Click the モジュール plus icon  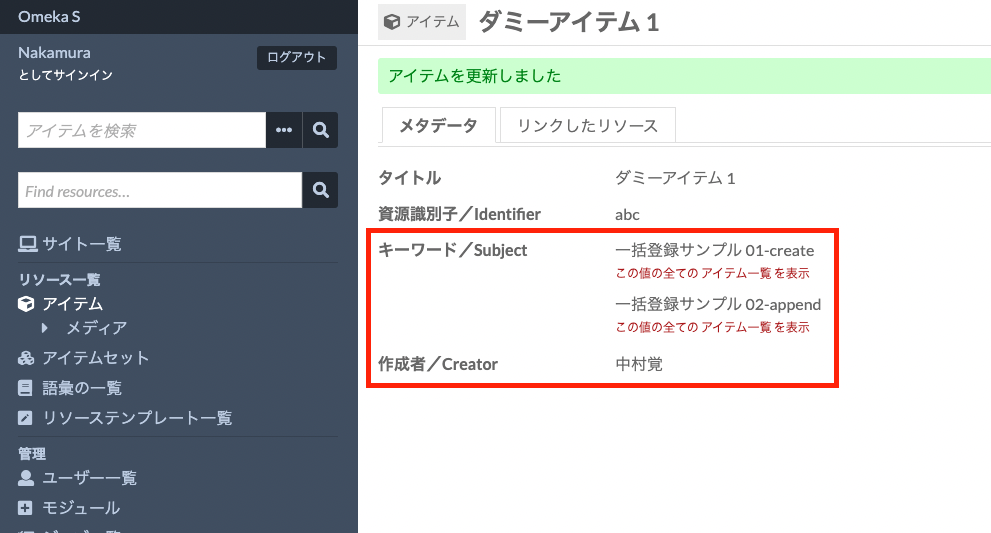tap(25, 508)
